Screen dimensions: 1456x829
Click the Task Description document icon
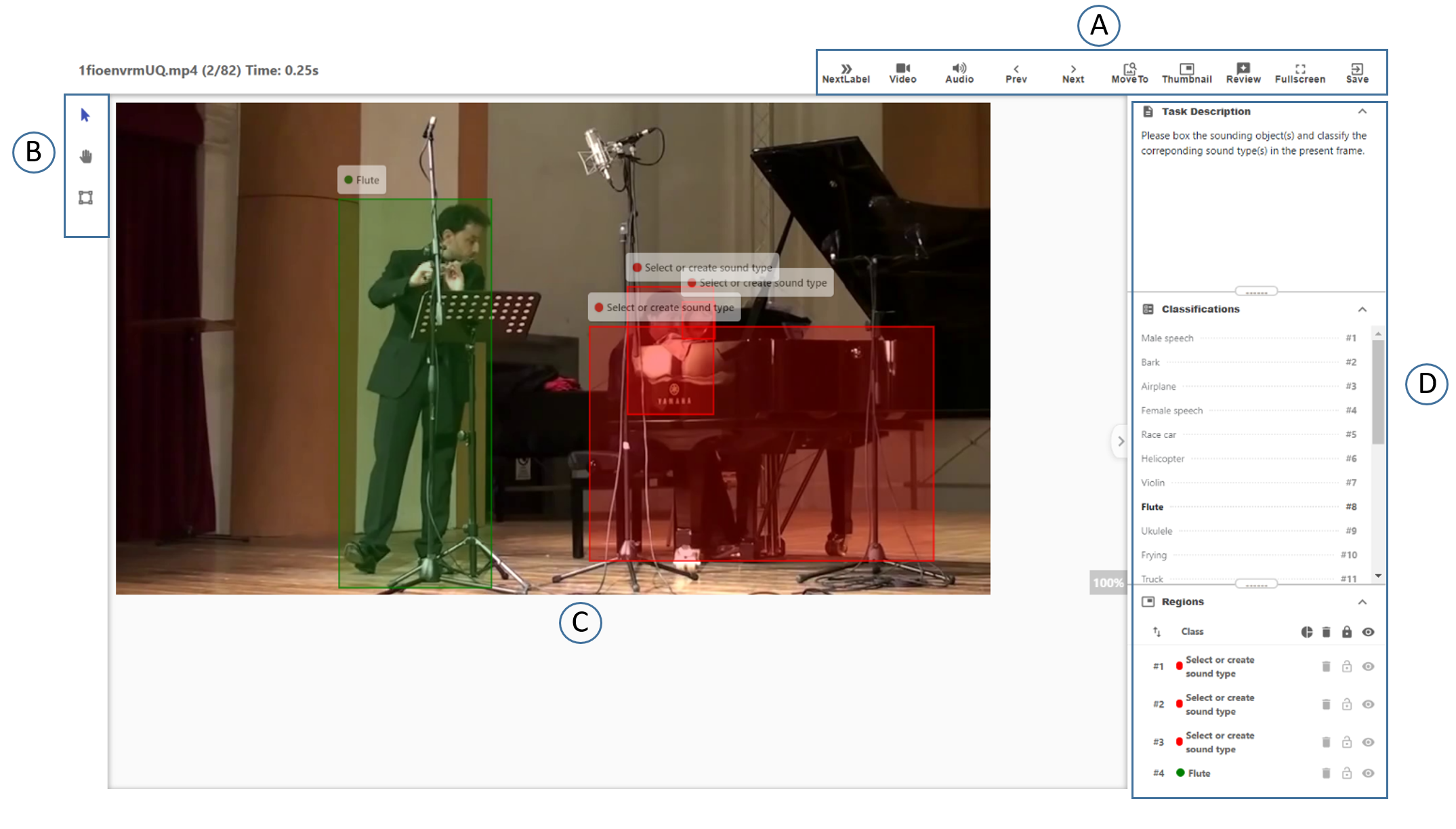click(1148, 111)
